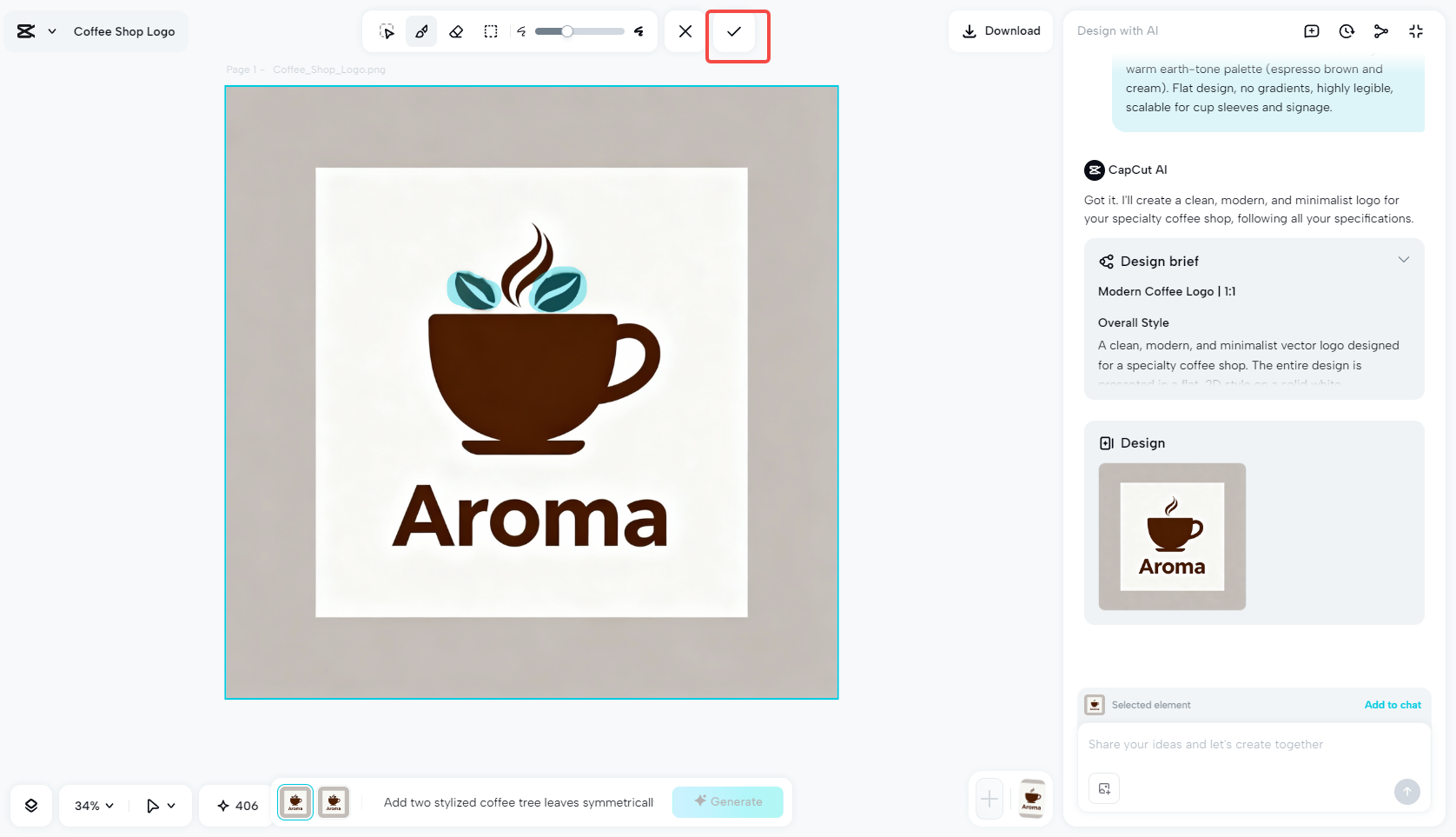
Task: Select the eraser tool
Action: (x=456, y=31)
